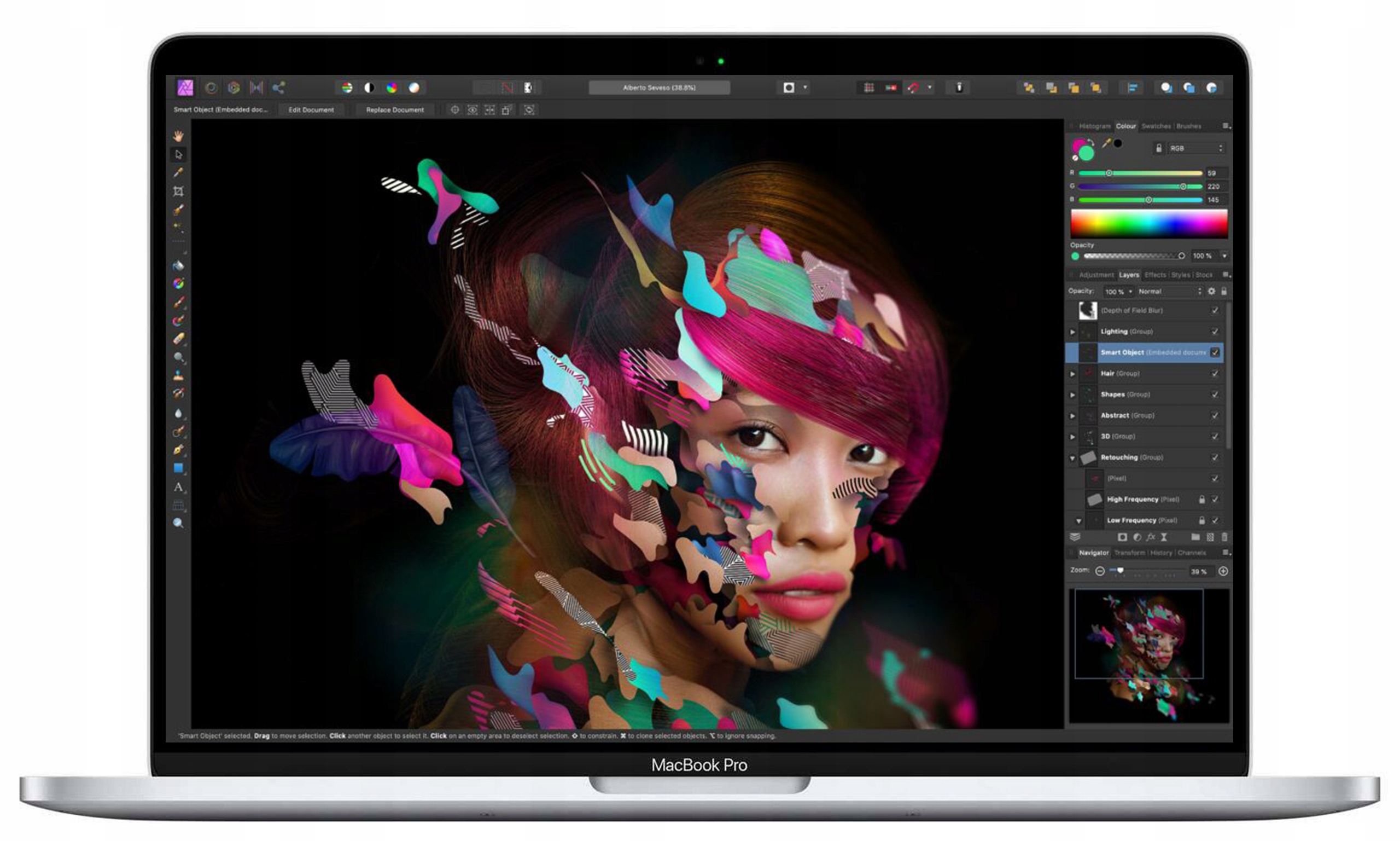Hide the Depth of Field Blur layer
Image resolution: width=1400 pixels, height=841 pixels.
click(x=1215, y=310)
